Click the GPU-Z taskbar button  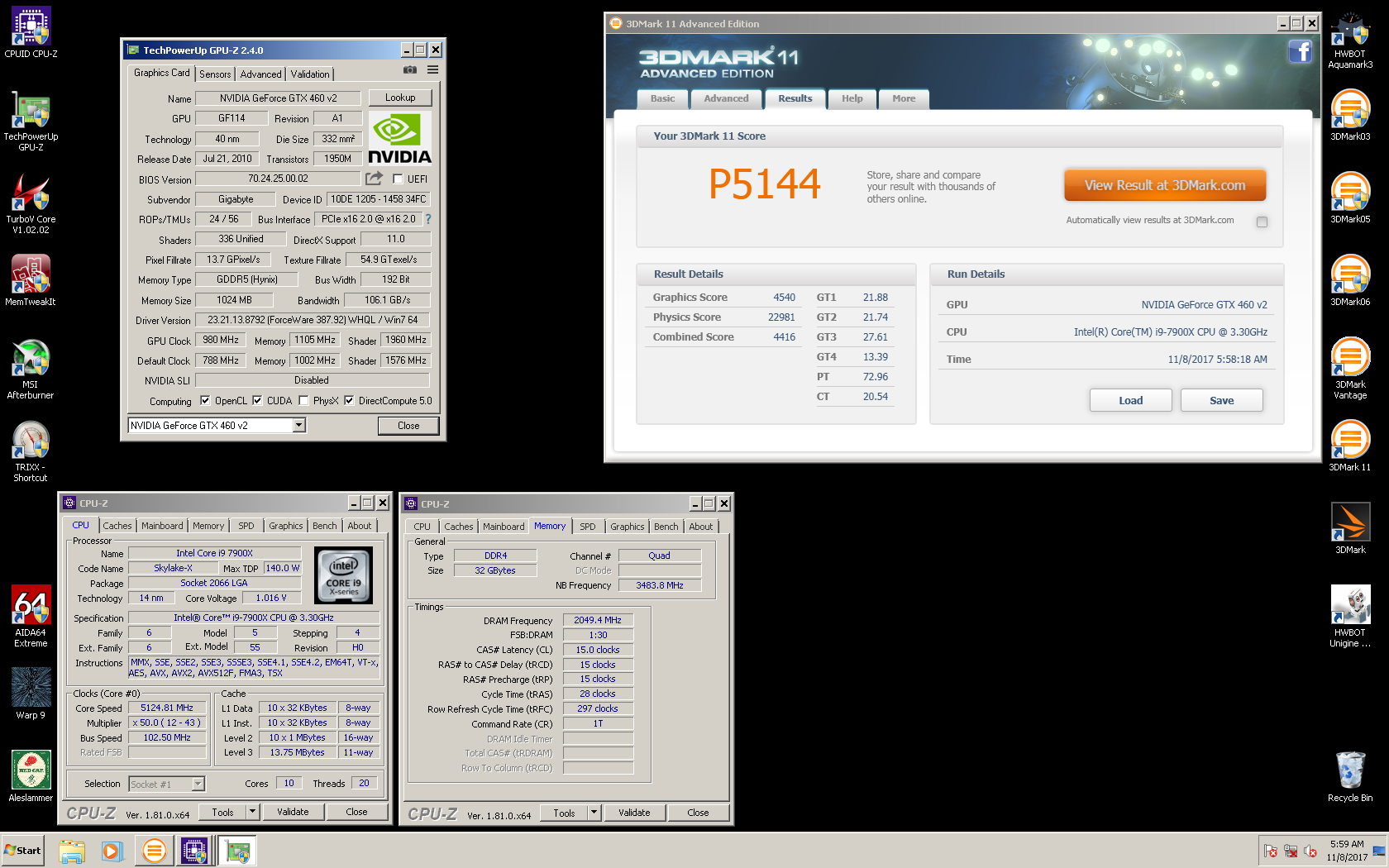point(237,851)
